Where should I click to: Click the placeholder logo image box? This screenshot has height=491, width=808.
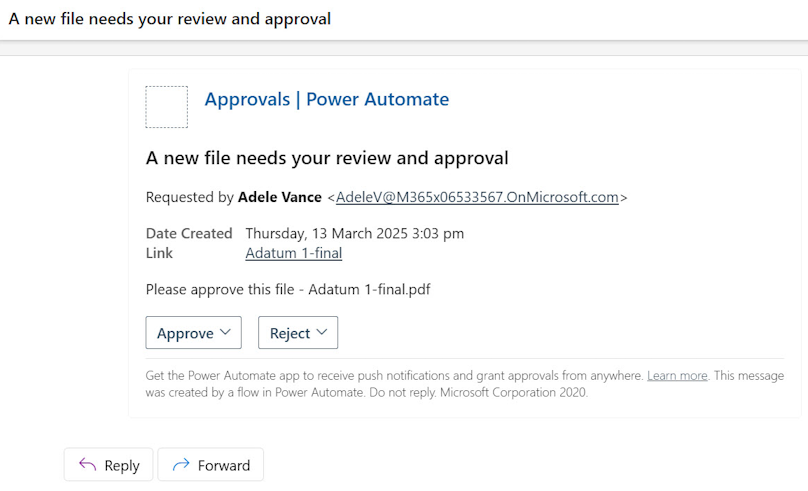click(166, 107)
